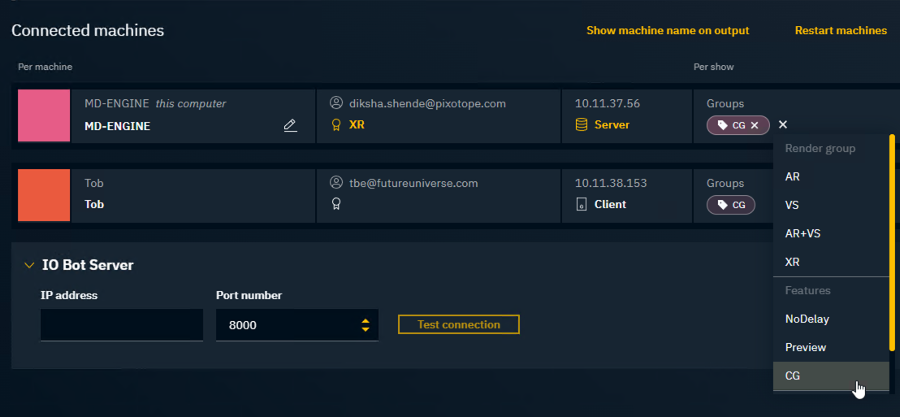
Task: Select AR render group from dropdown
Action: (792, 176)
